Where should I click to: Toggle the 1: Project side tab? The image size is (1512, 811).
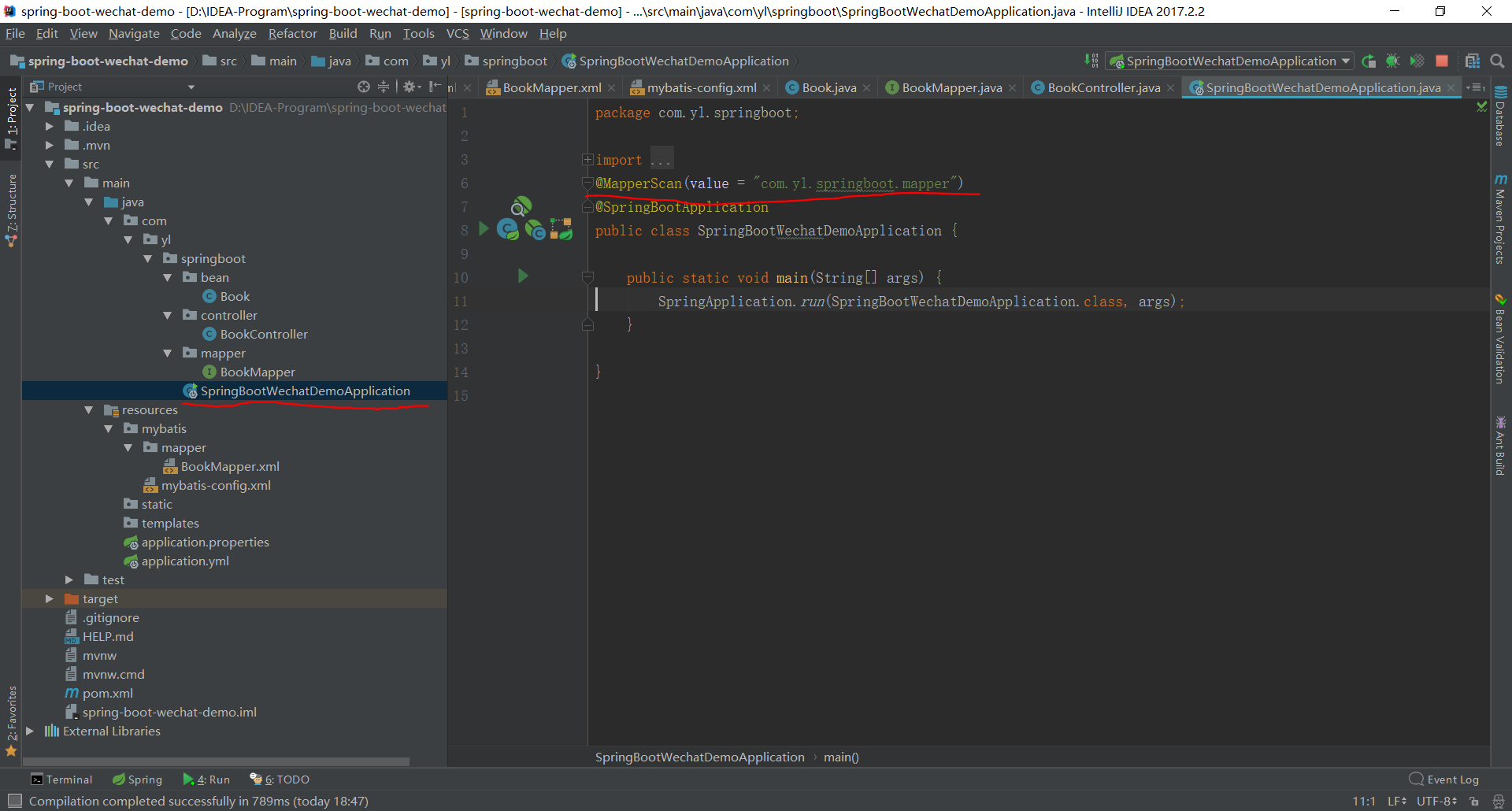(x=11, y=117)
